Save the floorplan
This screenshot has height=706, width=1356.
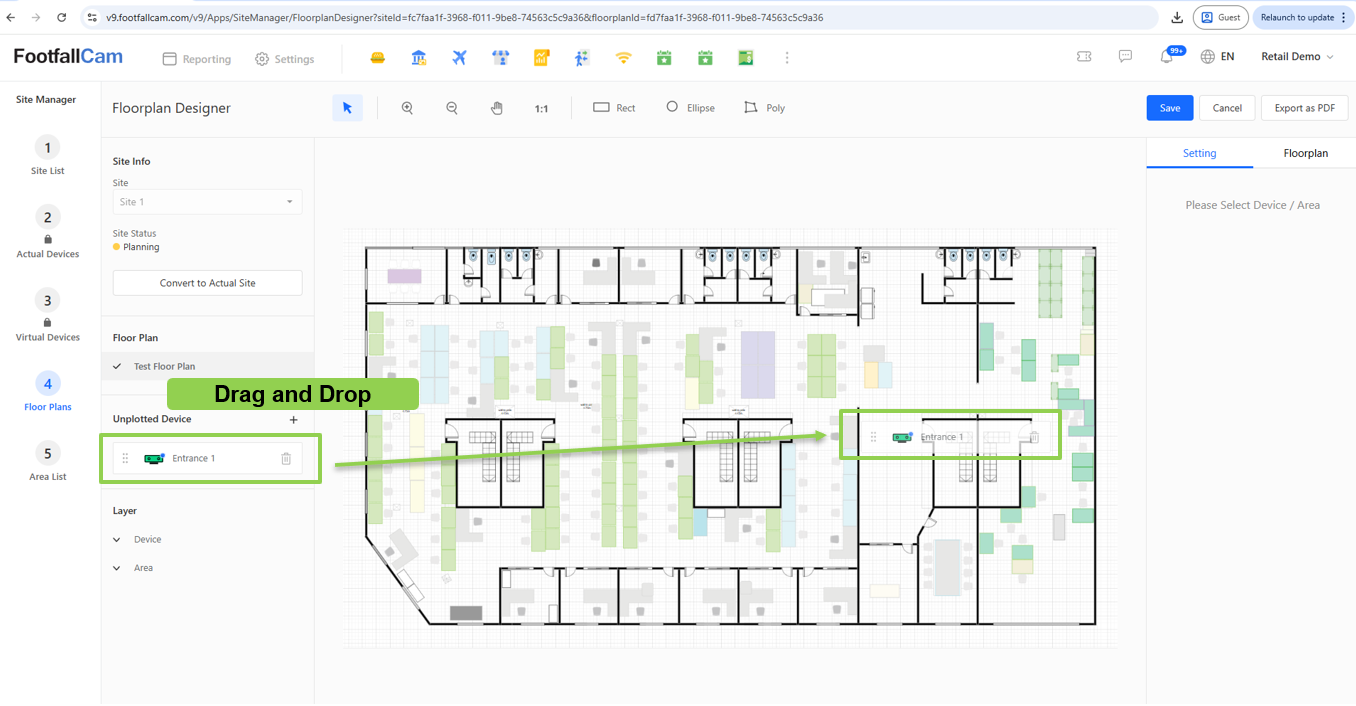1169,108
